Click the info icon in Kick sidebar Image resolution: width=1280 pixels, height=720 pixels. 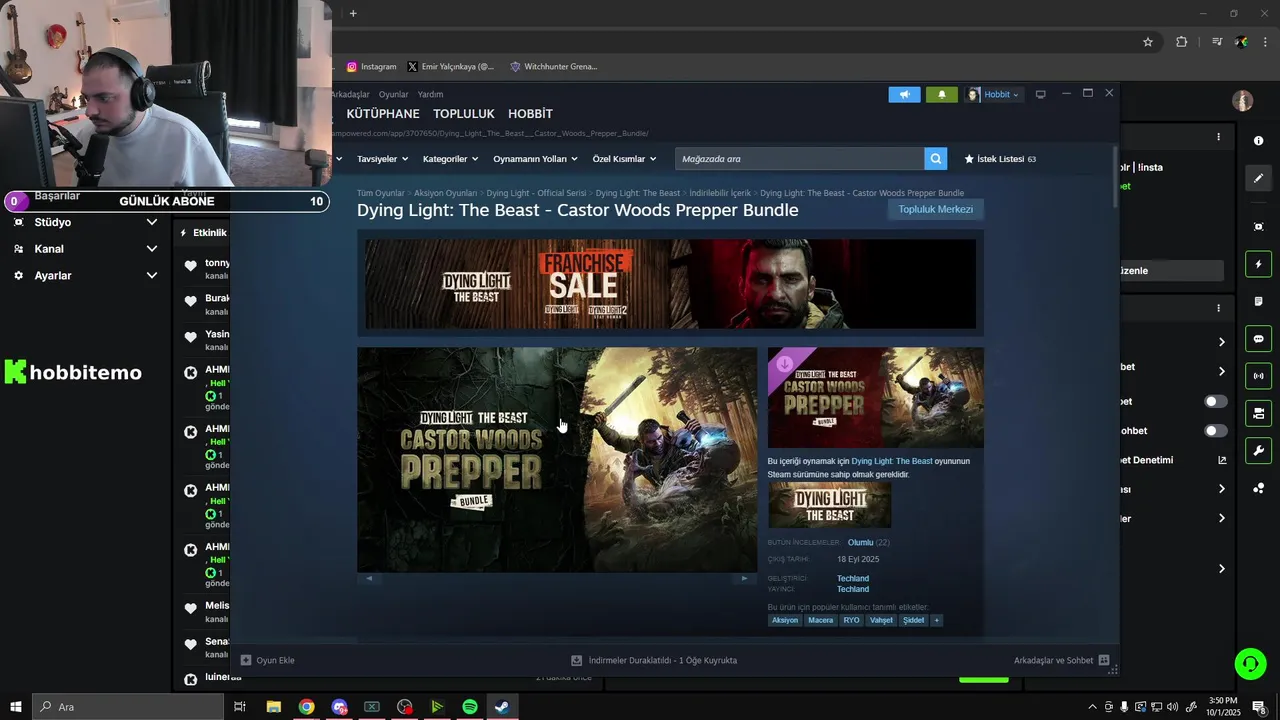point(1258,141)
